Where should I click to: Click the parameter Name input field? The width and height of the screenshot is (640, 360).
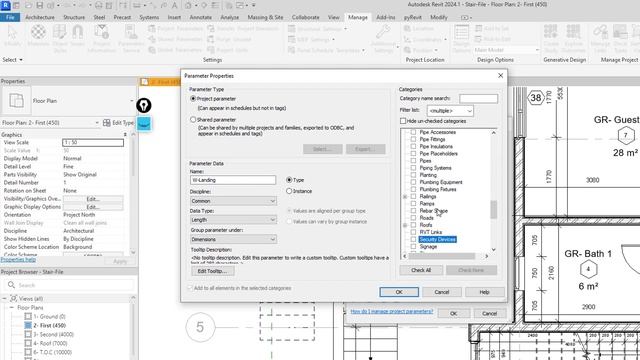[x=233, y=180]
